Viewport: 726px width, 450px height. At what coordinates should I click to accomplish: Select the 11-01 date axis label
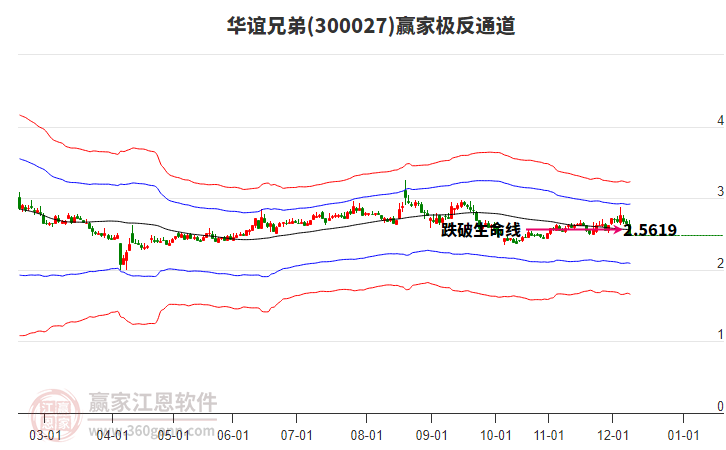point(549,435)
